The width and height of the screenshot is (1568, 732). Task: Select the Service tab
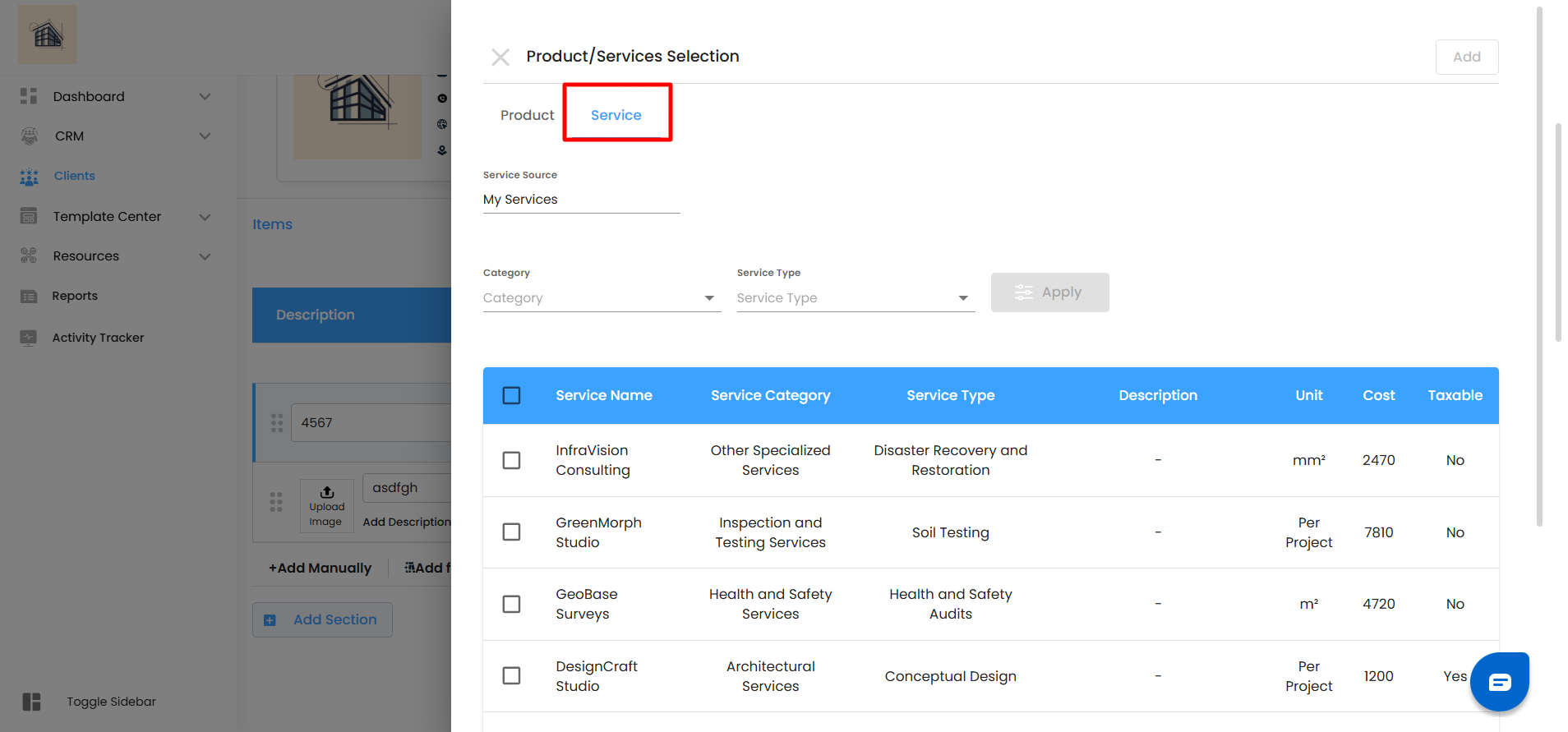tap(616, 115)
